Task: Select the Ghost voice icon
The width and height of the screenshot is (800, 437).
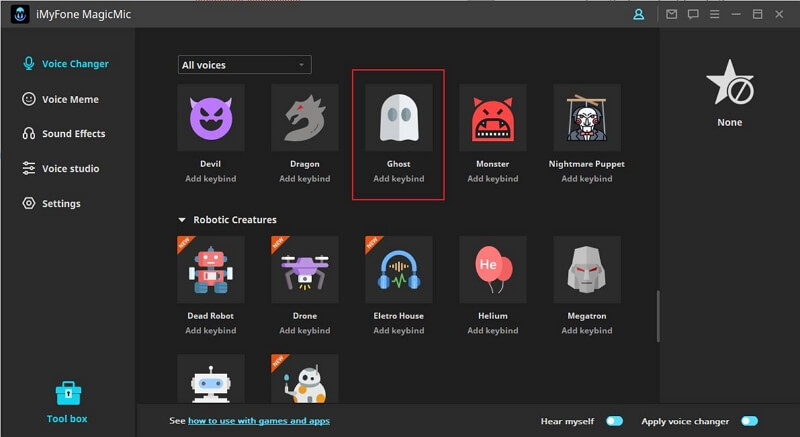Action: pos(399,118)
